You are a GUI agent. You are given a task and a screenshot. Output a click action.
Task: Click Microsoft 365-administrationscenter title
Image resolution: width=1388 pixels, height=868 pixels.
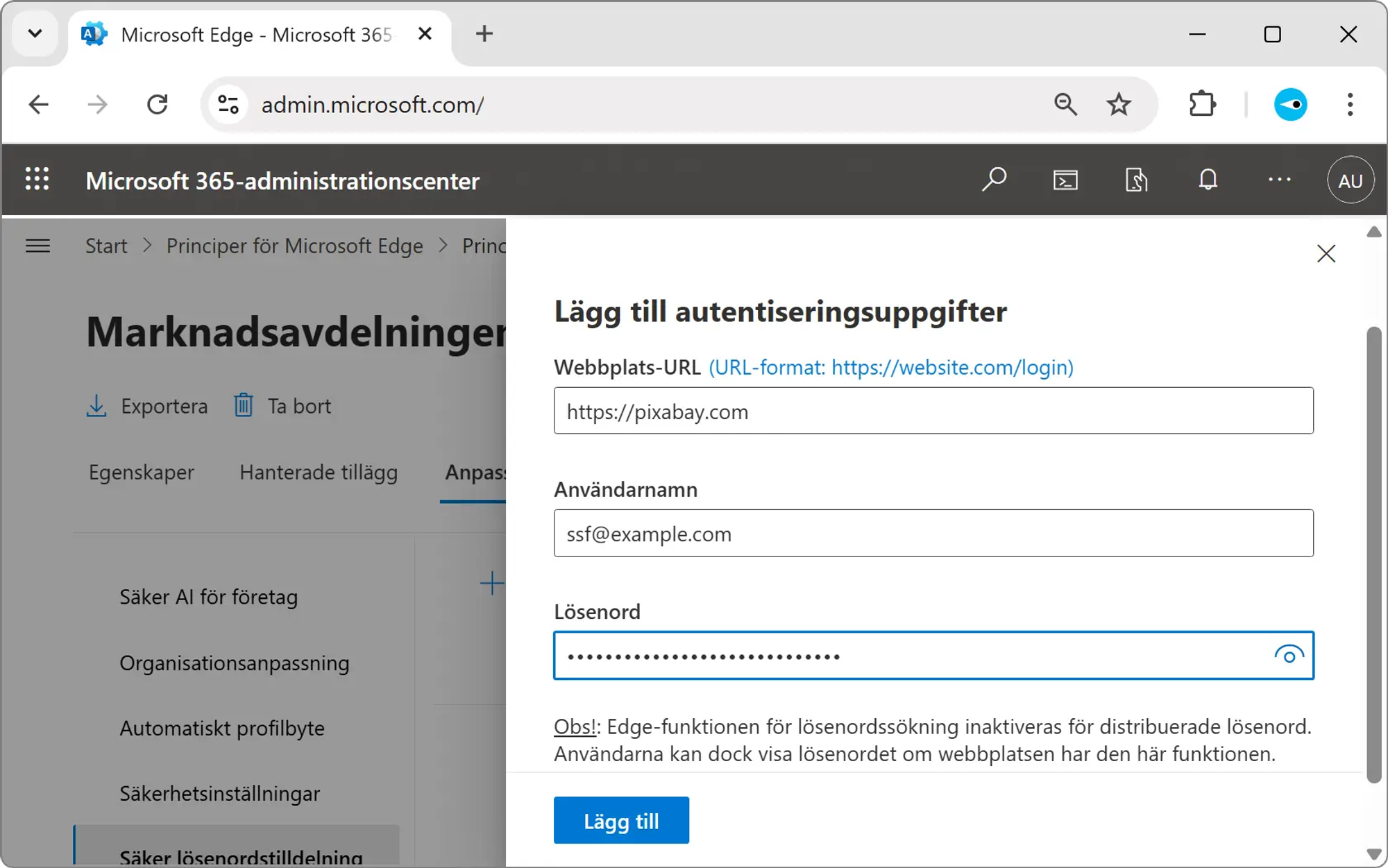[282, 180]
